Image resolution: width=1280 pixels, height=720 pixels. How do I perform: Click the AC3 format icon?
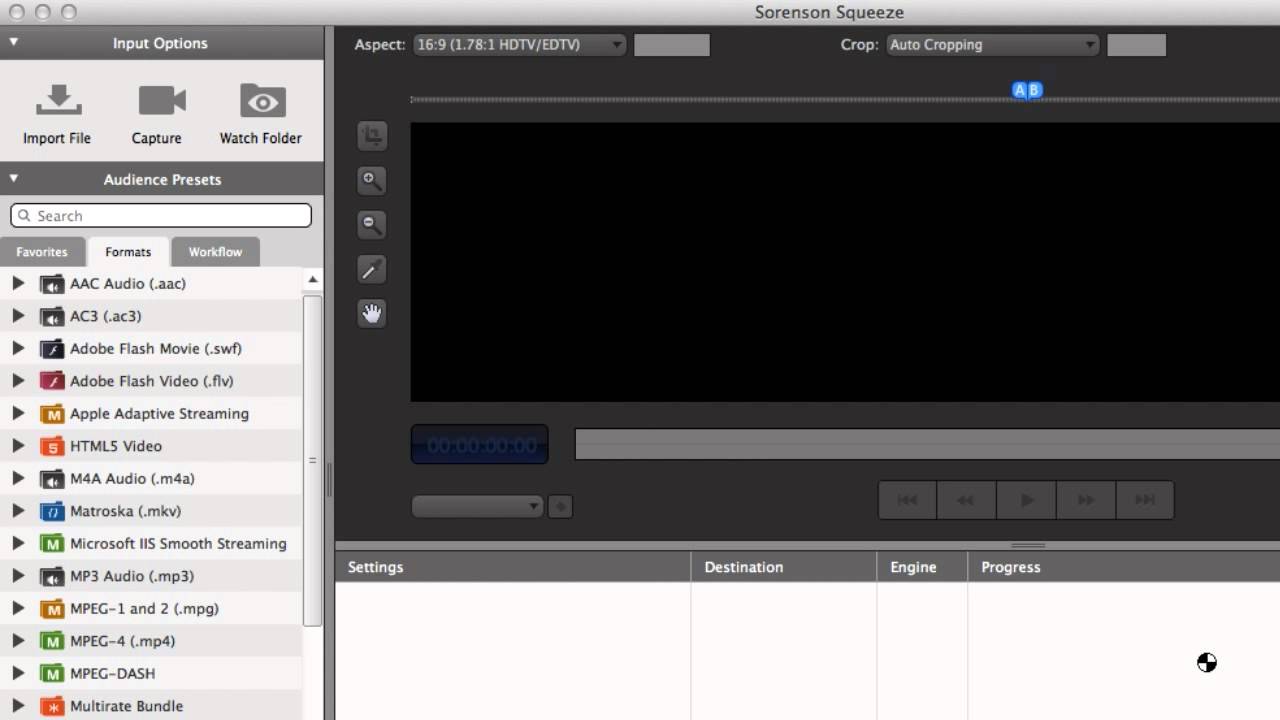pyautogui.click(x=52, y=316)
